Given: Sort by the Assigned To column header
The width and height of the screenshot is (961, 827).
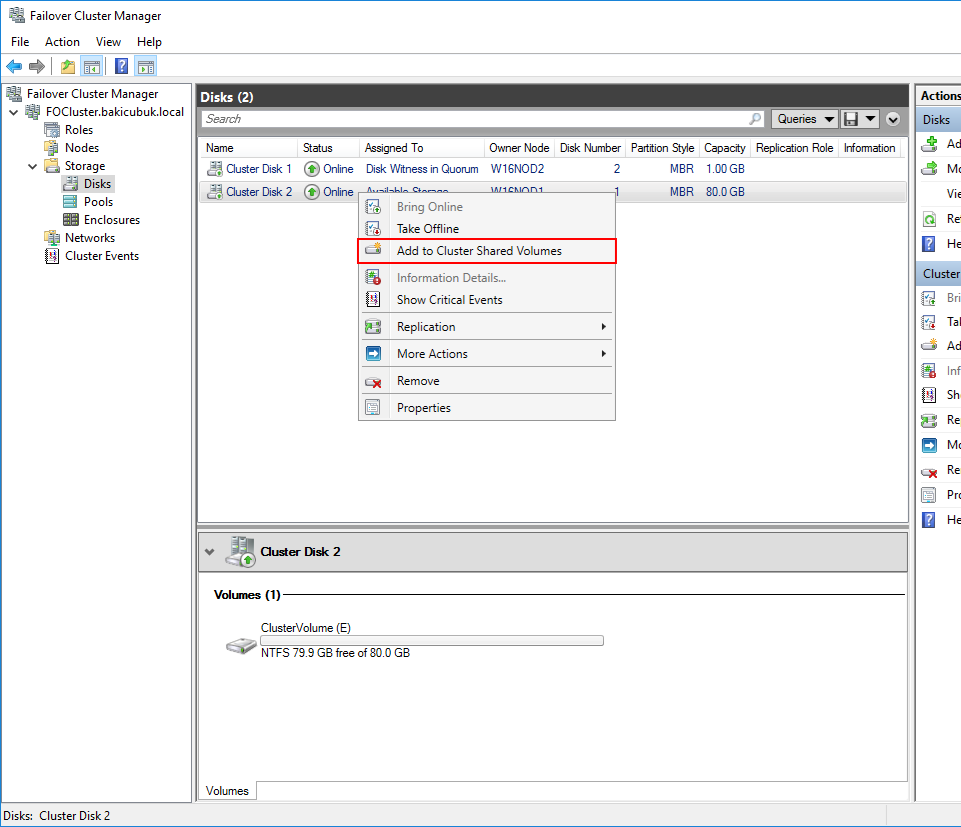Looking at the screenshot, I should click(421, 148).
